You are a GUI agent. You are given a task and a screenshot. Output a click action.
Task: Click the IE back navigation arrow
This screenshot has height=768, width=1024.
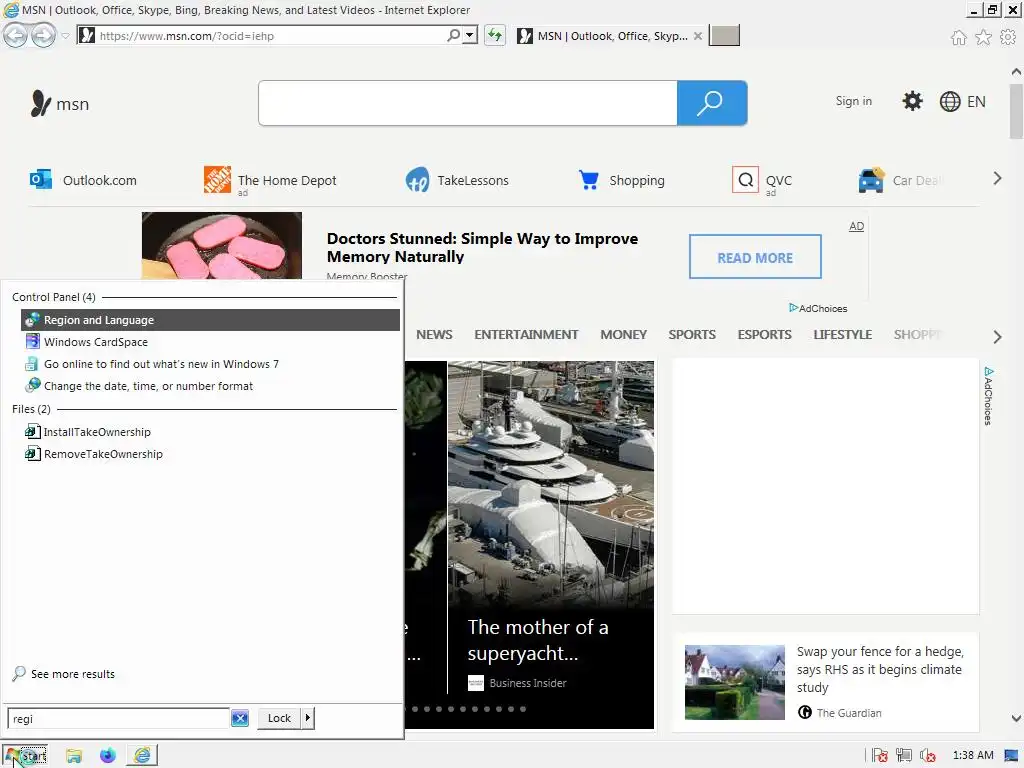tap(16, 35)
